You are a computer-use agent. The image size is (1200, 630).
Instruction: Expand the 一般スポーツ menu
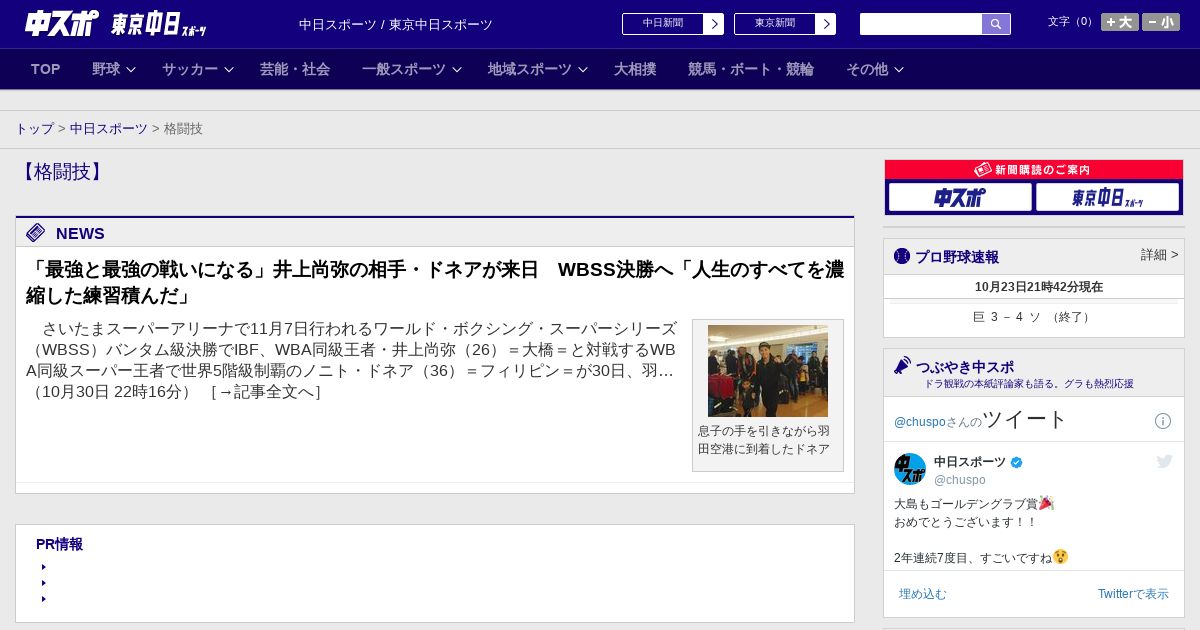click(412, 69)
